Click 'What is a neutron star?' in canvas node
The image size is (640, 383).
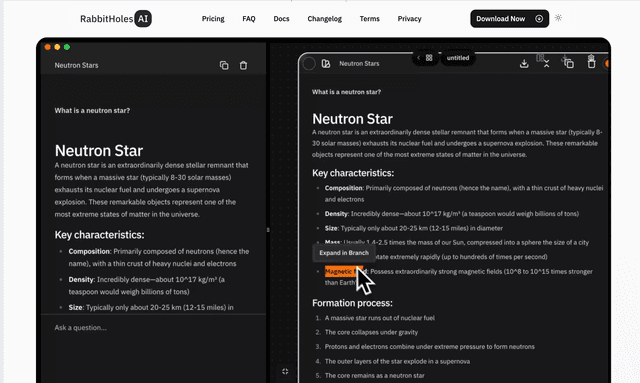click(346, 92)
